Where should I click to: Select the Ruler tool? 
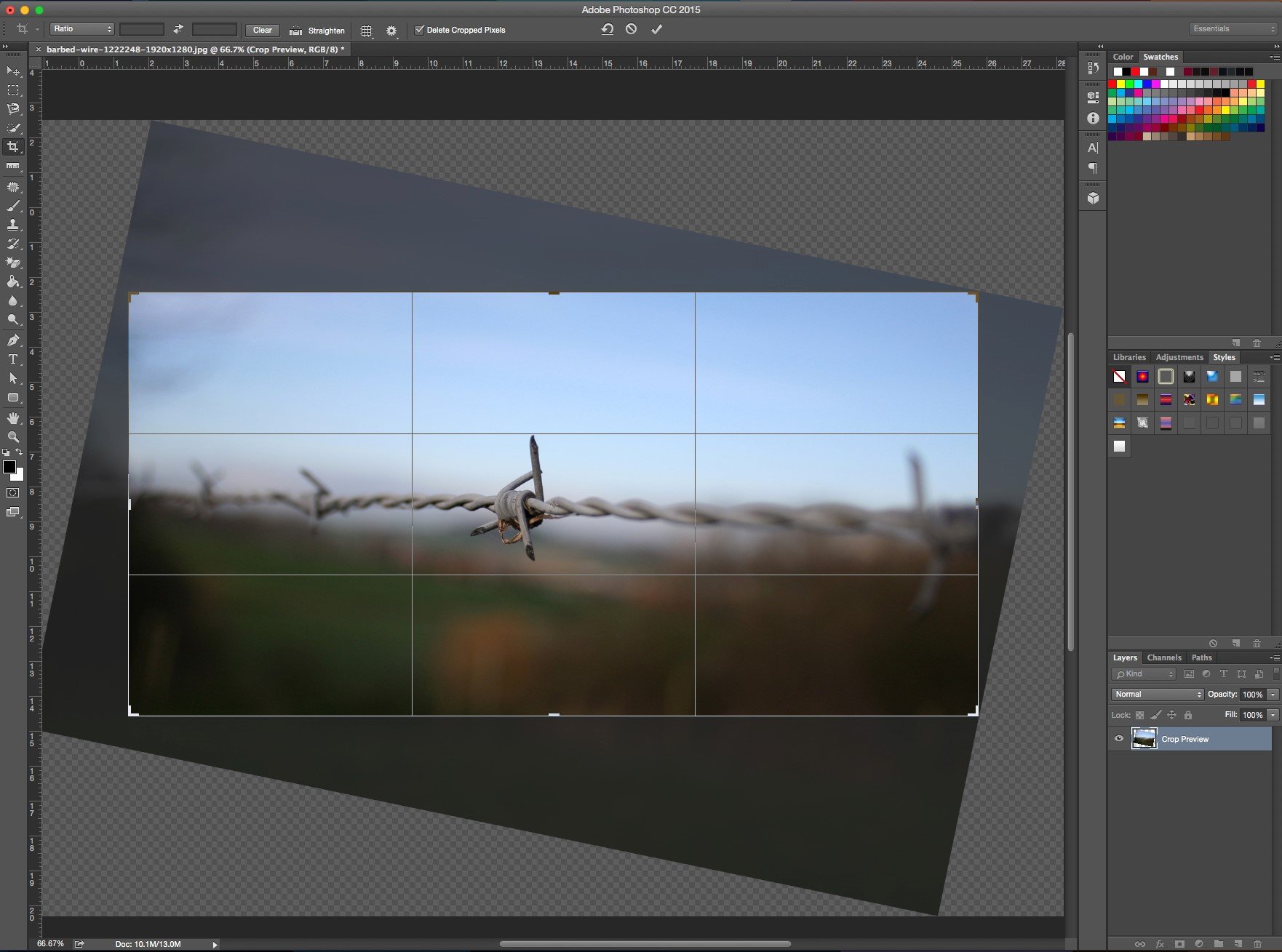tap(13, 167)
